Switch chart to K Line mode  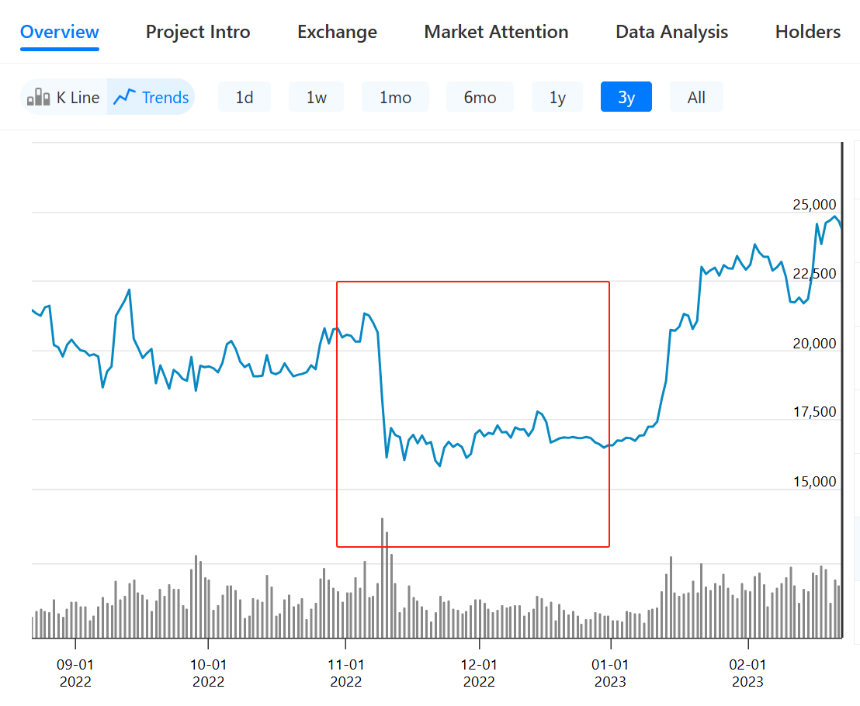tap(64, 97)
